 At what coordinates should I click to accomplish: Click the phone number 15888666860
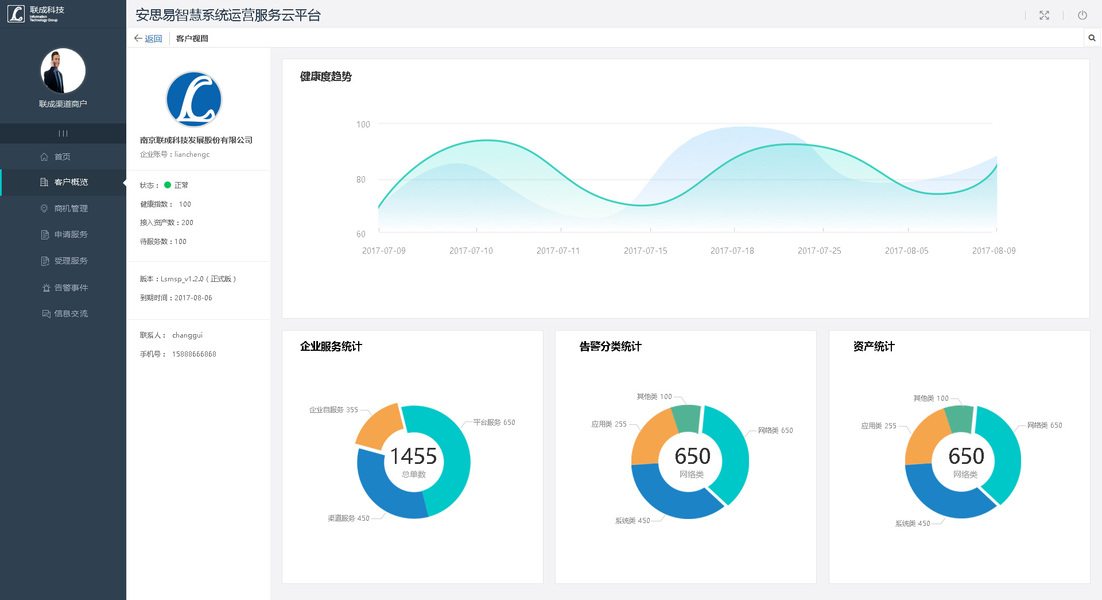coord(194,354)
